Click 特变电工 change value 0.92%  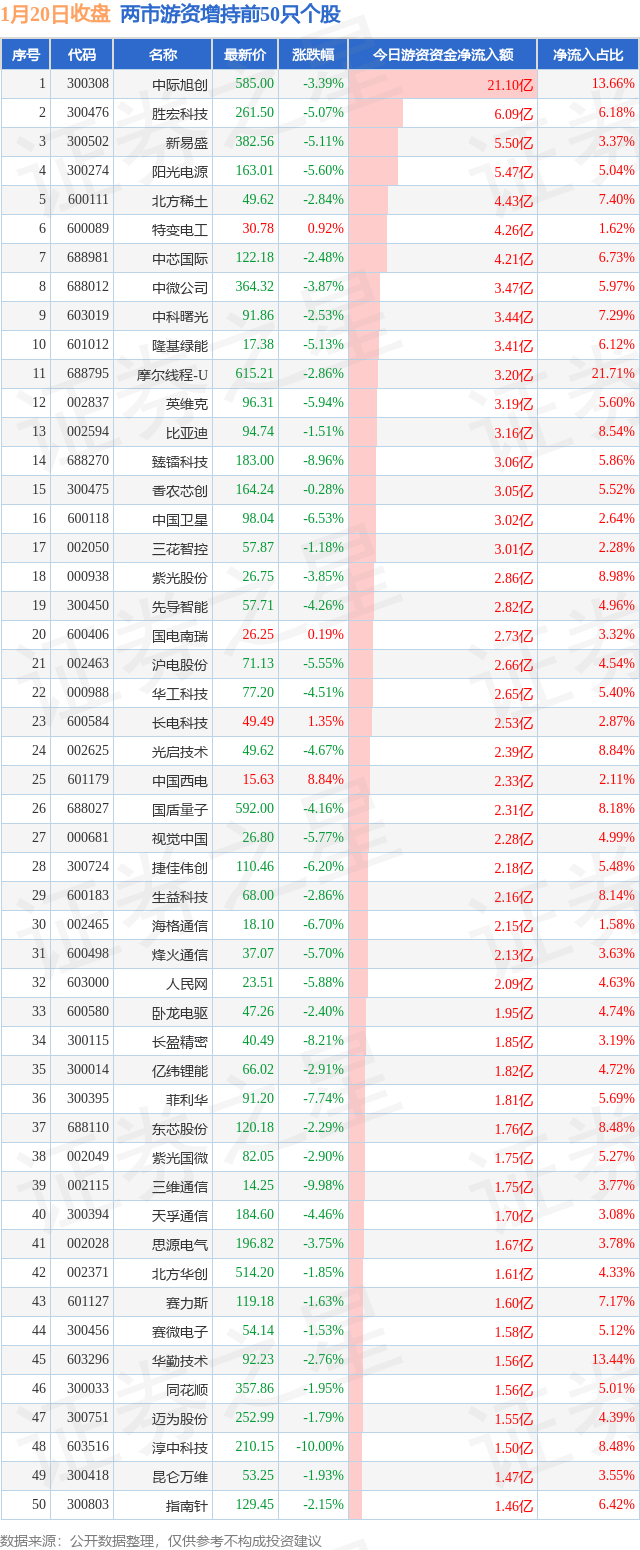click(x=328, y=229)
